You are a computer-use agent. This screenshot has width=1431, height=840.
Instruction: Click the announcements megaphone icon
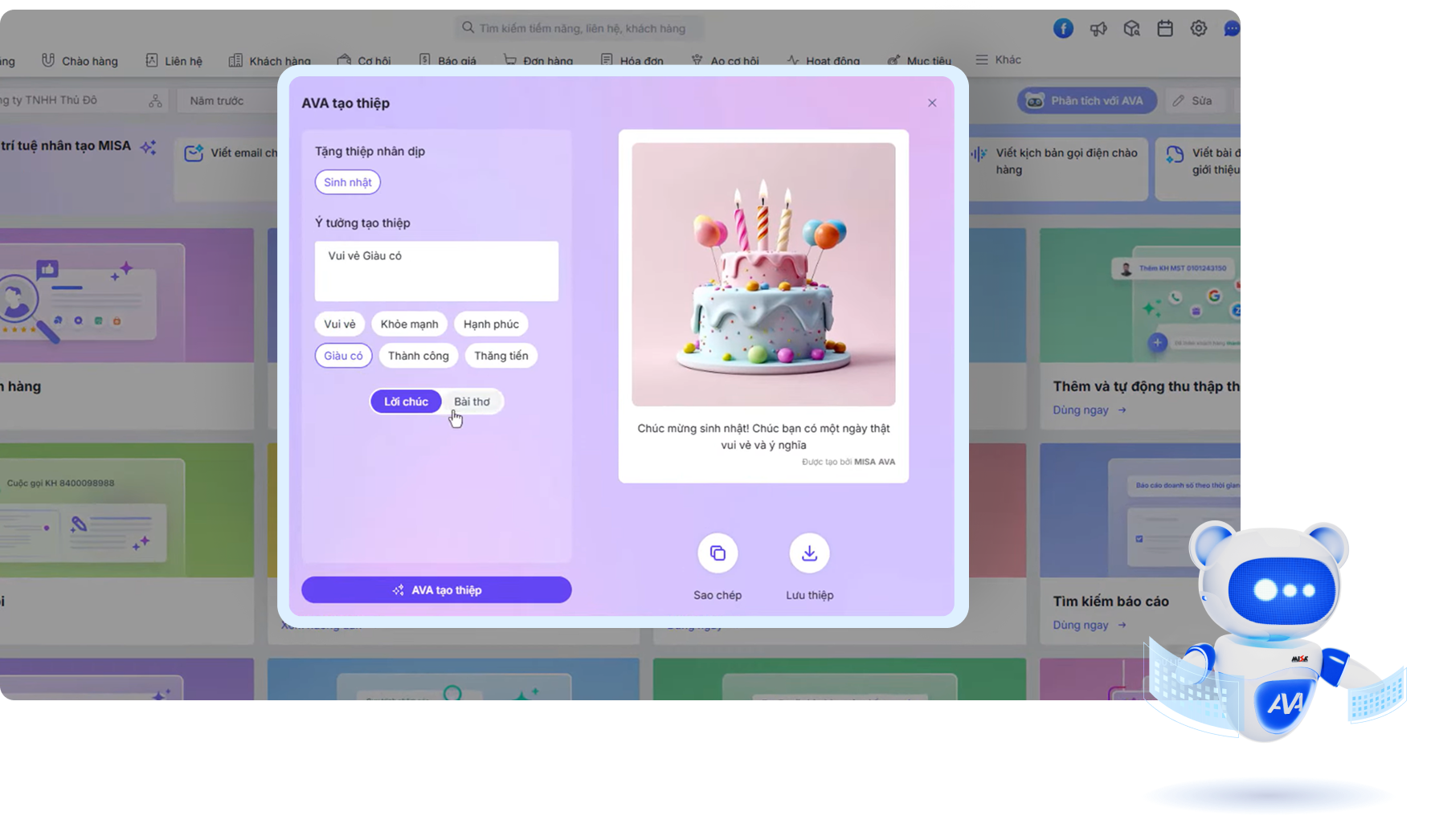coord(1098,27)
